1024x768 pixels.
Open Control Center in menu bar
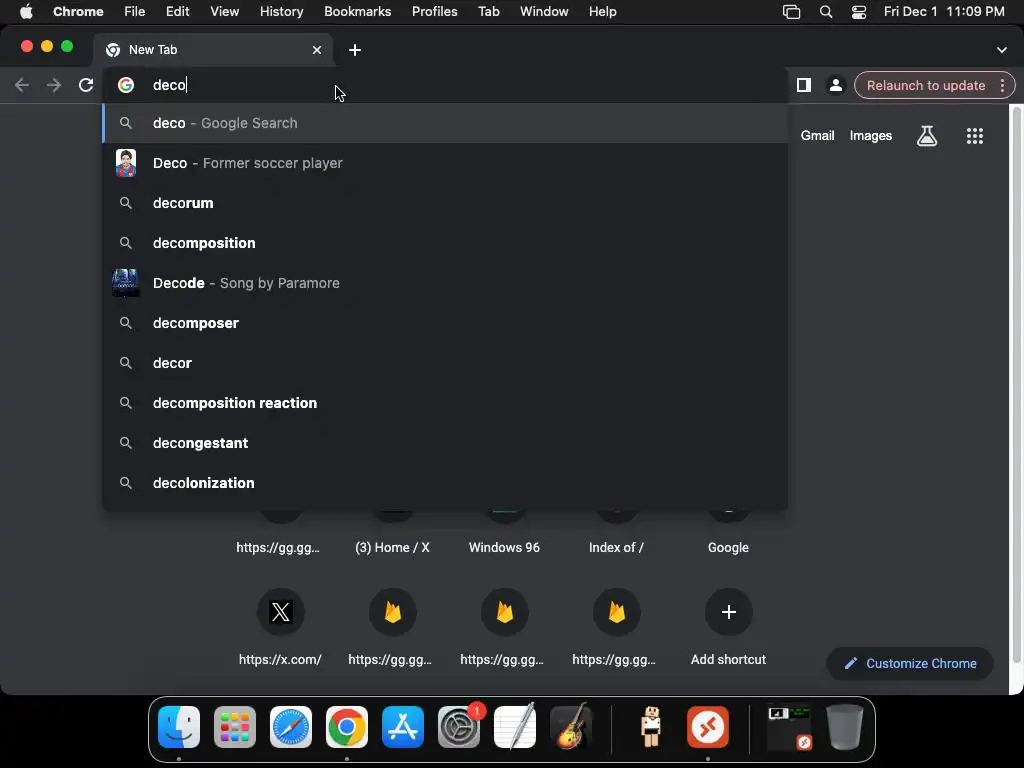pos(859,11)
